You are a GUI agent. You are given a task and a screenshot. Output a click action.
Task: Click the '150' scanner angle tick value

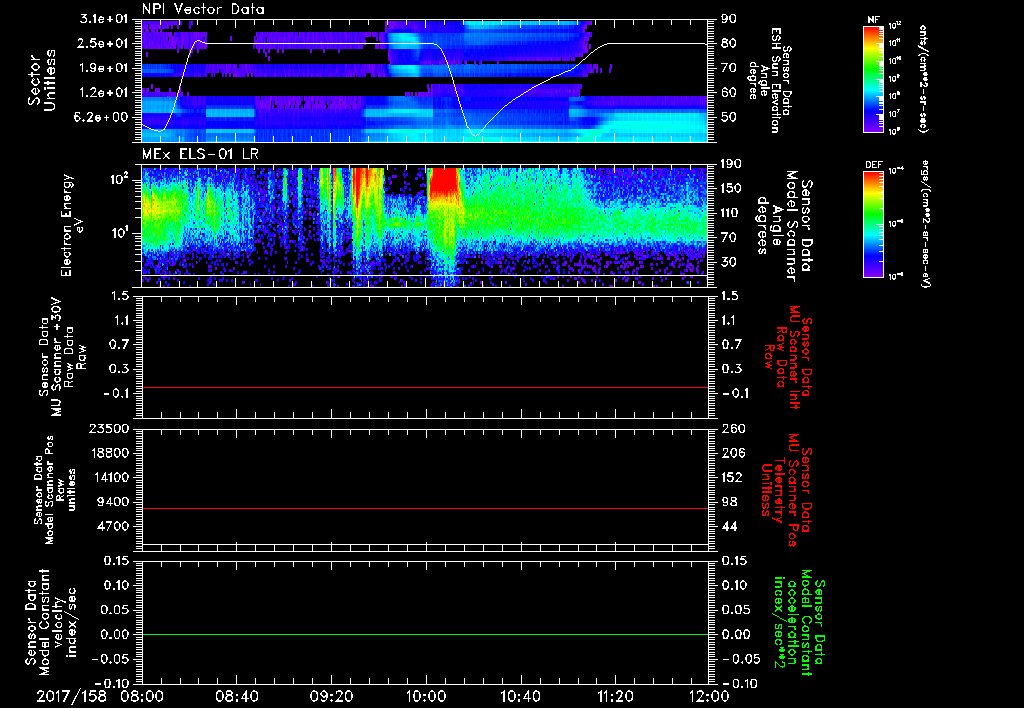(x=731, y=189)
